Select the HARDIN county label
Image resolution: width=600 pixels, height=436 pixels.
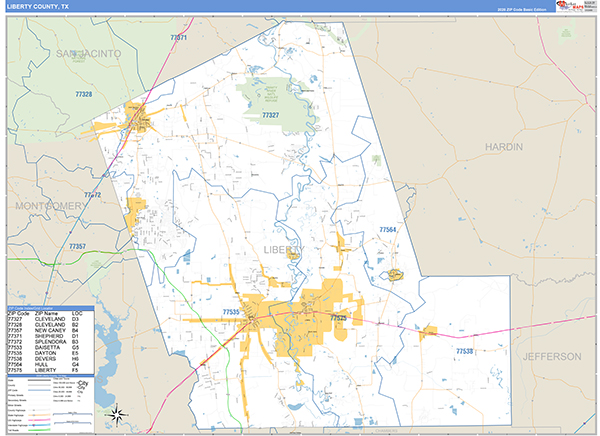[504, 147]
